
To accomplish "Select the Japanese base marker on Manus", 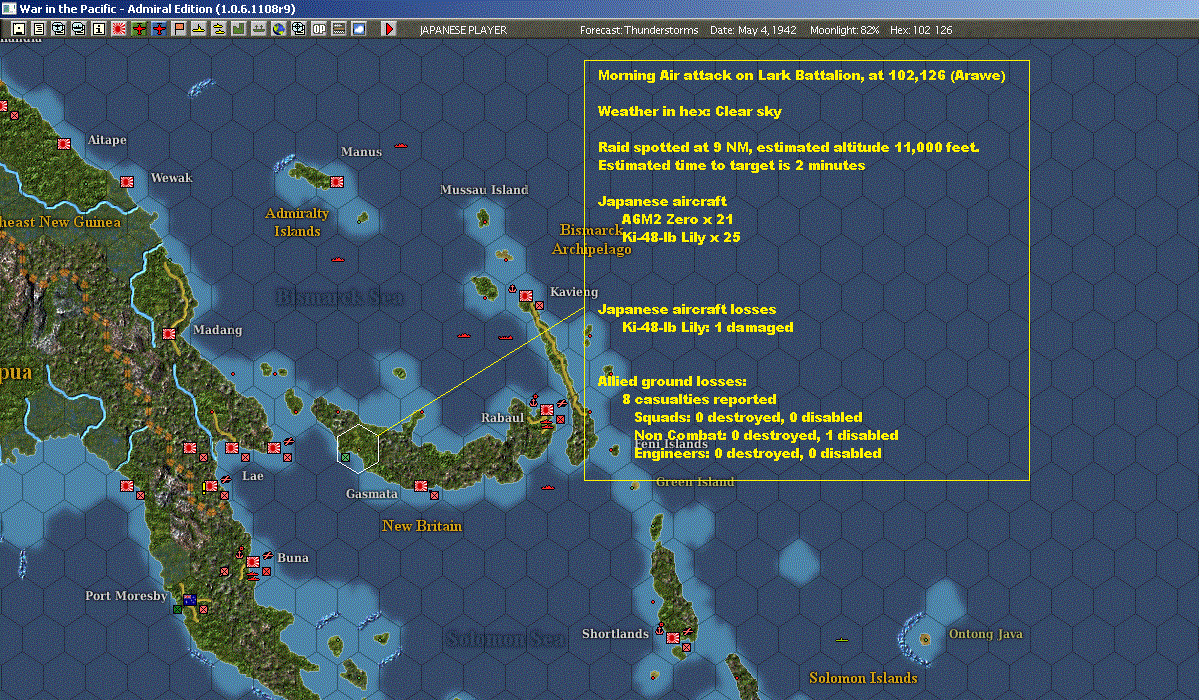I will pos(336,182).
